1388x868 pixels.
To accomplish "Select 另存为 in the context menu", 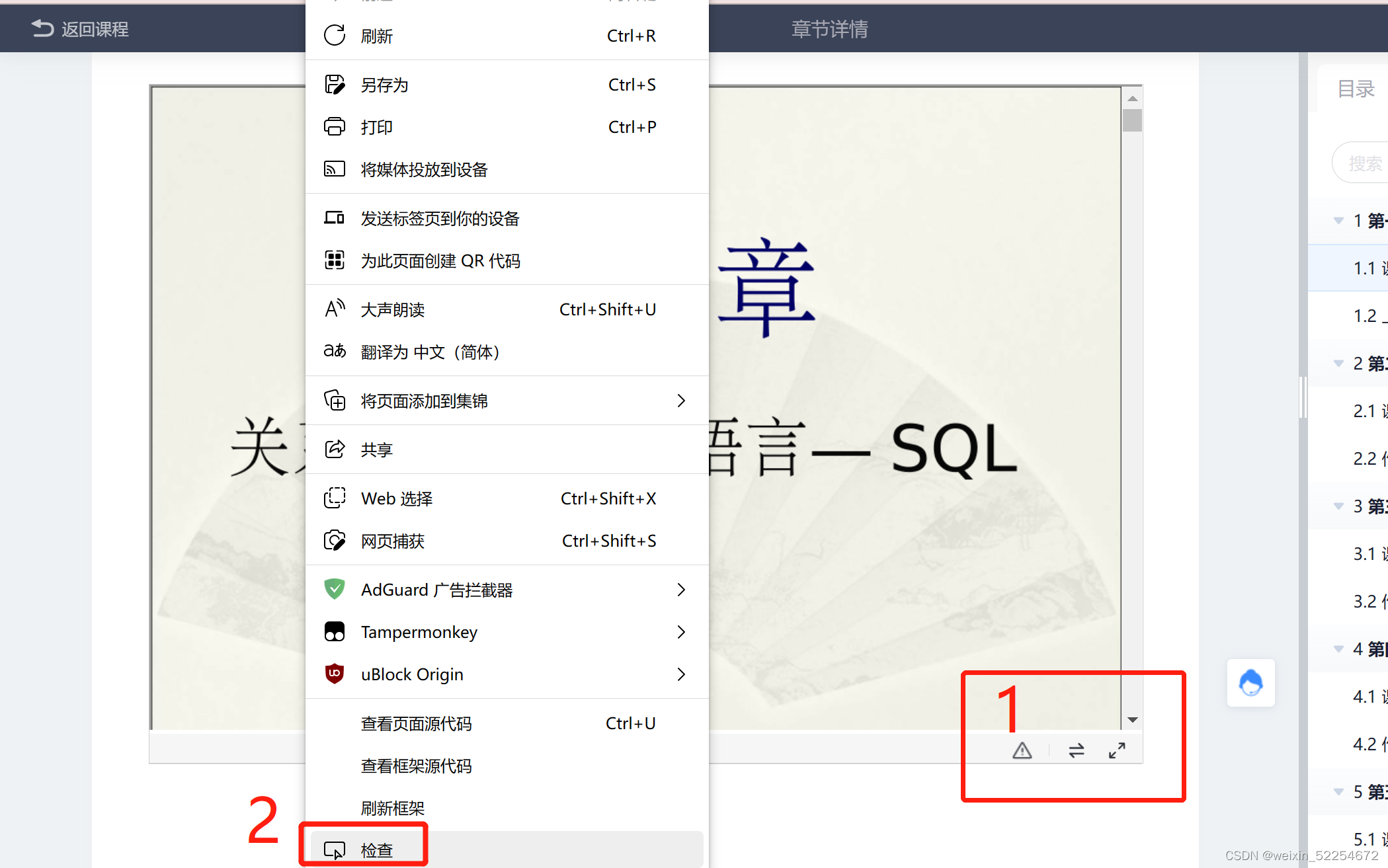I will point(384,85).
